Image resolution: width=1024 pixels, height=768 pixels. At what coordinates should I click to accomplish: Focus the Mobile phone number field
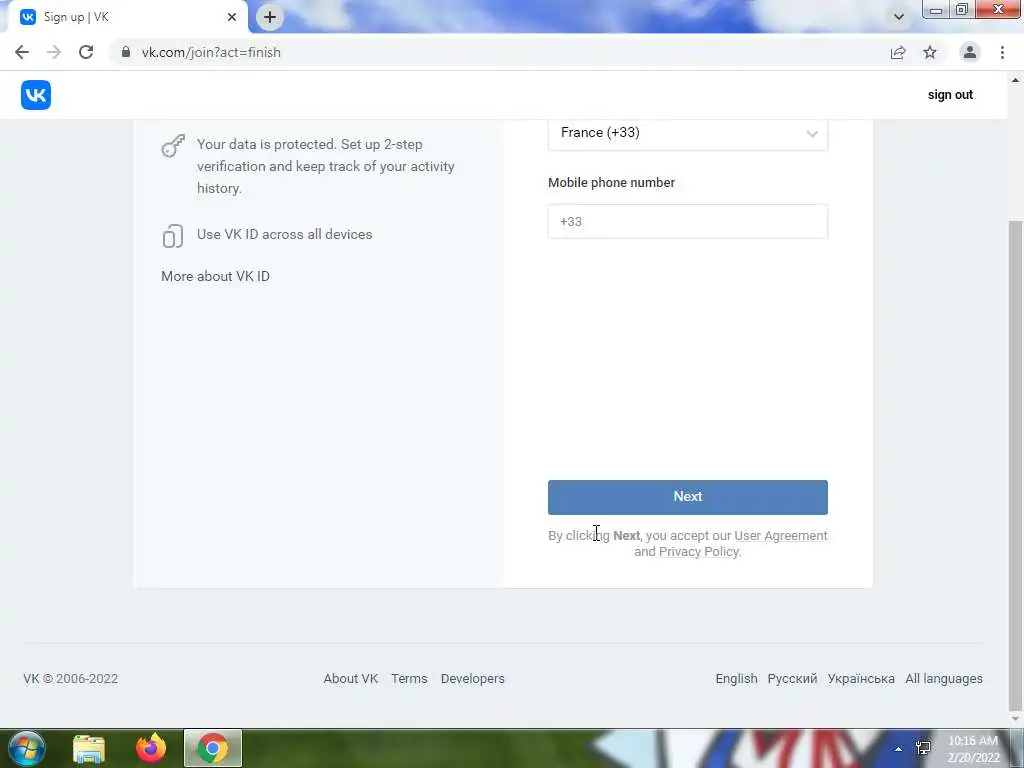688,221
